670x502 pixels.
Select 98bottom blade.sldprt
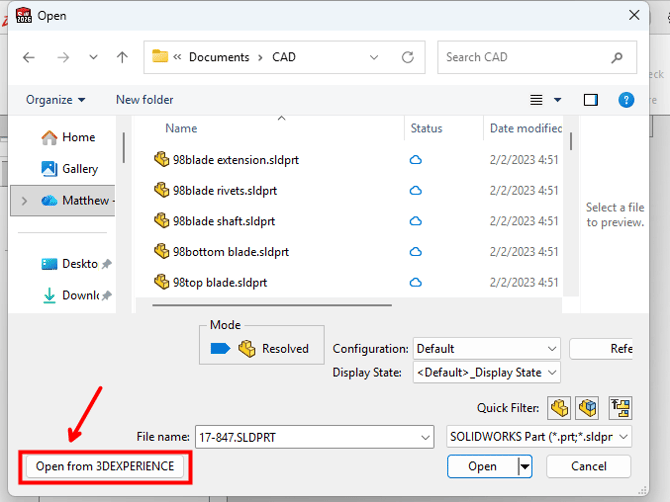point(231,252)
